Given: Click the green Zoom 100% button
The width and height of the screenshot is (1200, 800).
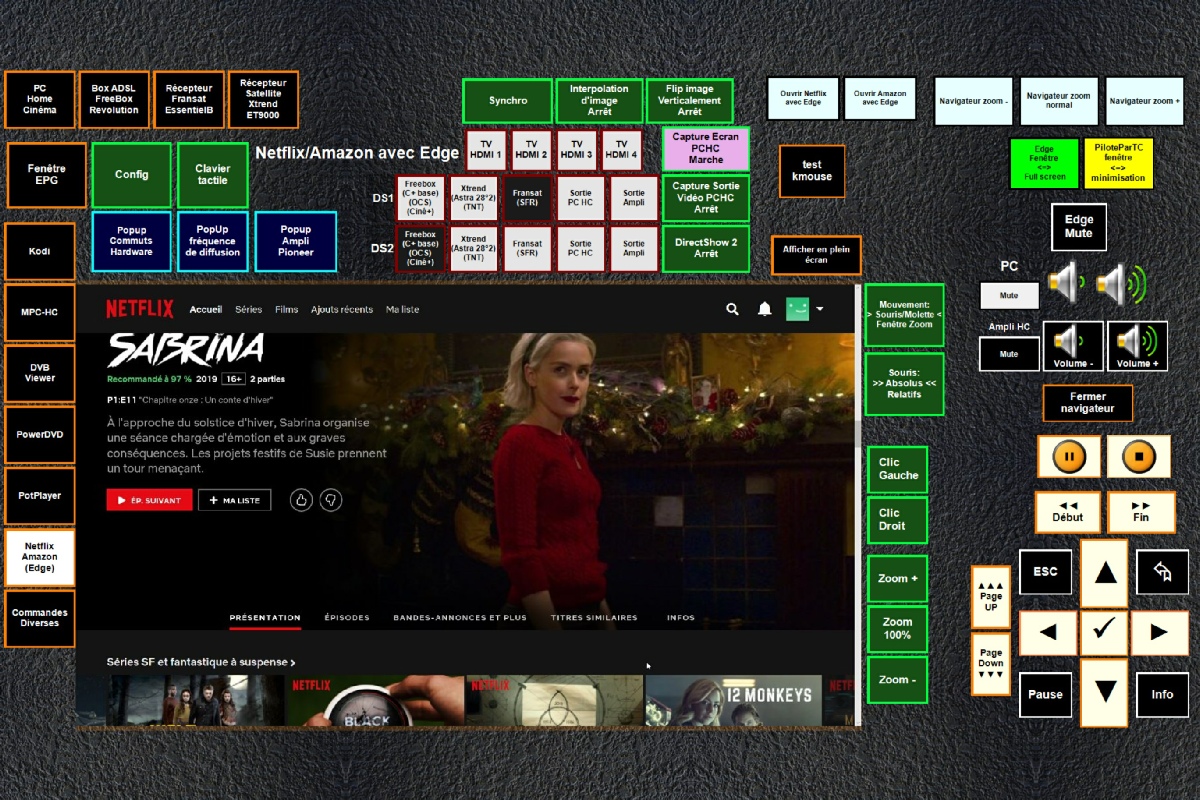Looking at the screenshot, I should coord(897,628).
